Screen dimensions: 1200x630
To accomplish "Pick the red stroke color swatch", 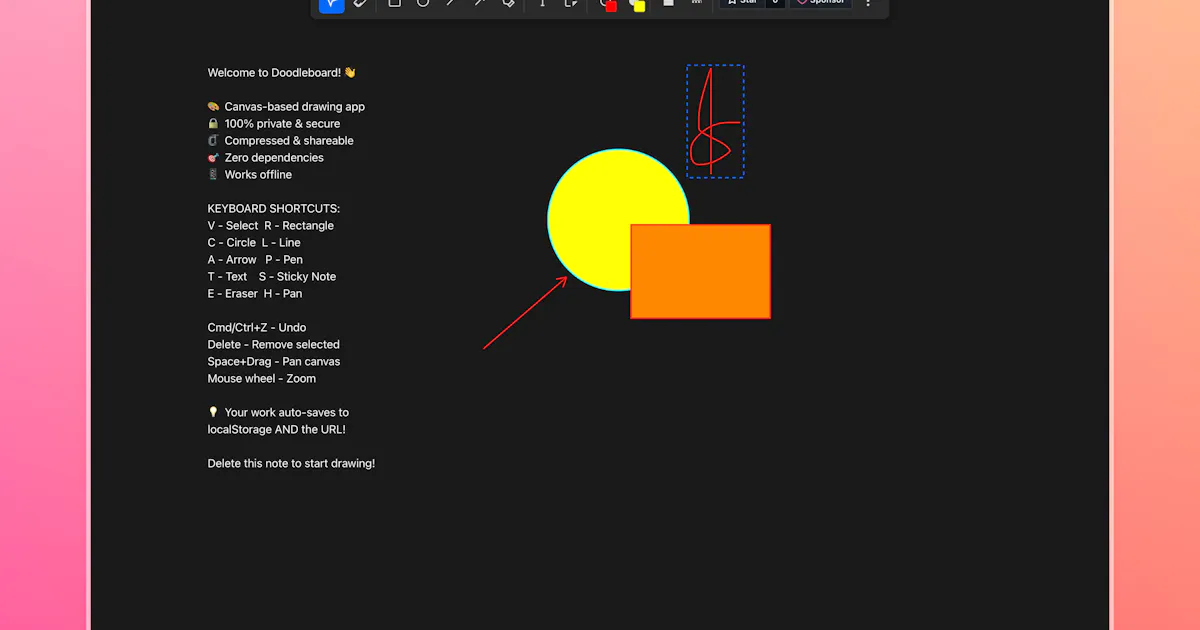I will tap(609, 4).
